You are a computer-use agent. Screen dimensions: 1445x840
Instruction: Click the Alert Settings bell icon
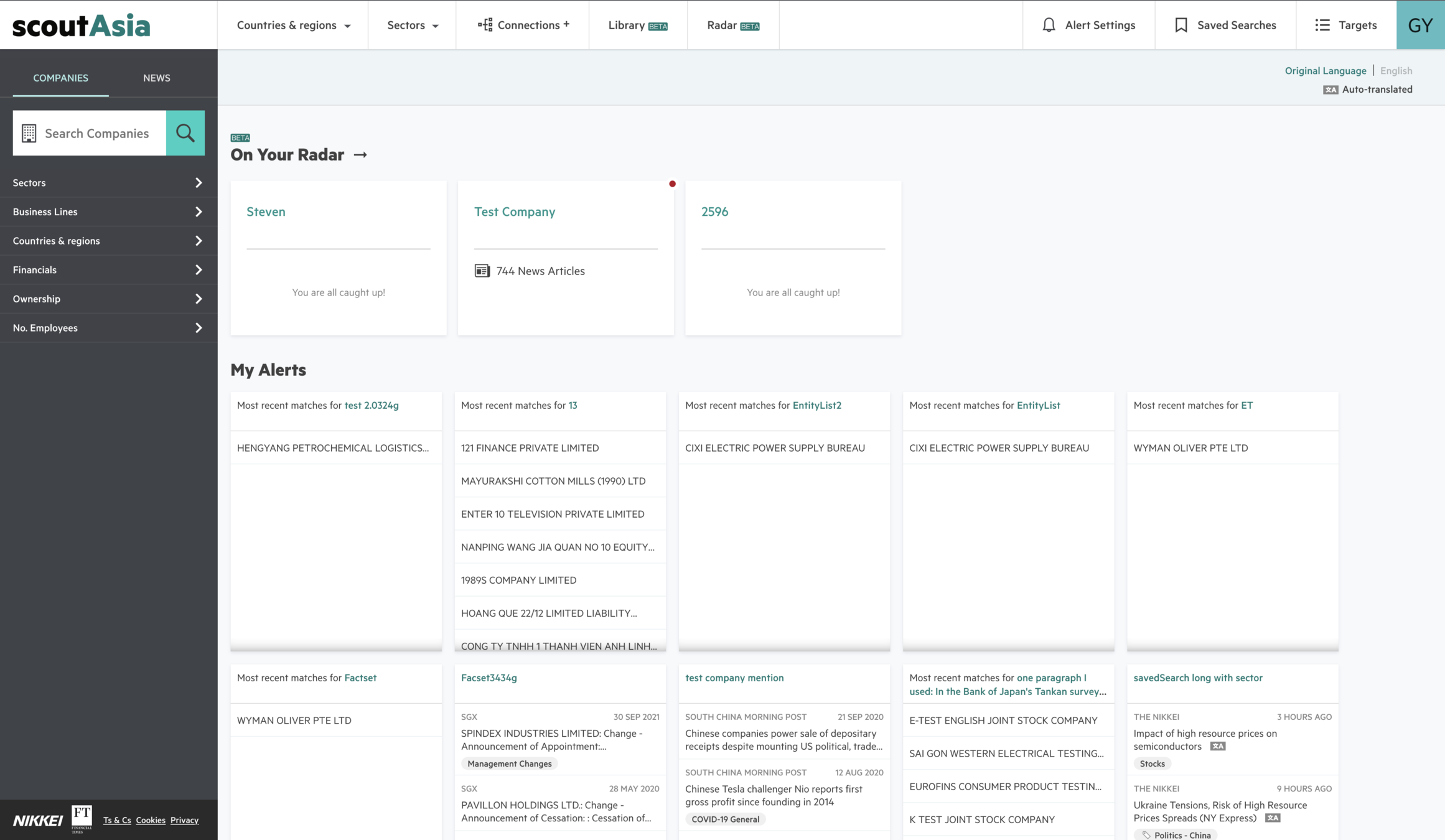[x=1049, y=25]
